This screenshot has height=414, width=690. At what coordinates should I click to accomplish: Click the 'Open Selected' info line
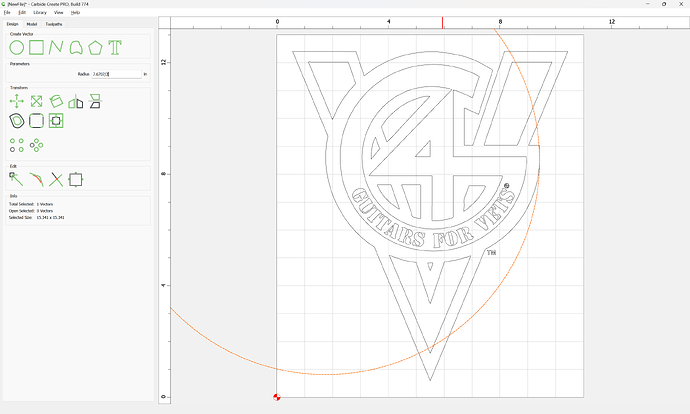[x=31, y=211]
